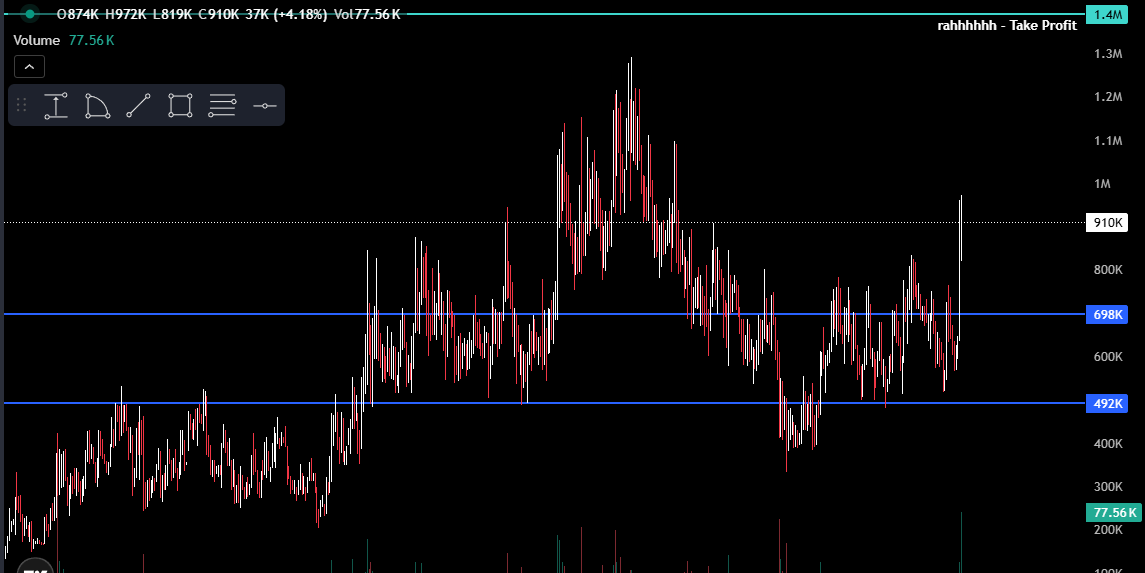The width and height of the screenshot is (1145, 573).
Task: Click the green Volume value 77.56K
Action: pyautogui.click(x=91, y=40)
